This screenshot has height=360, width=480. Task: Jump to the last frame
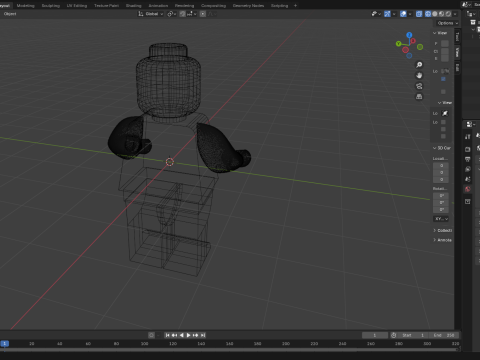[203, 335]
